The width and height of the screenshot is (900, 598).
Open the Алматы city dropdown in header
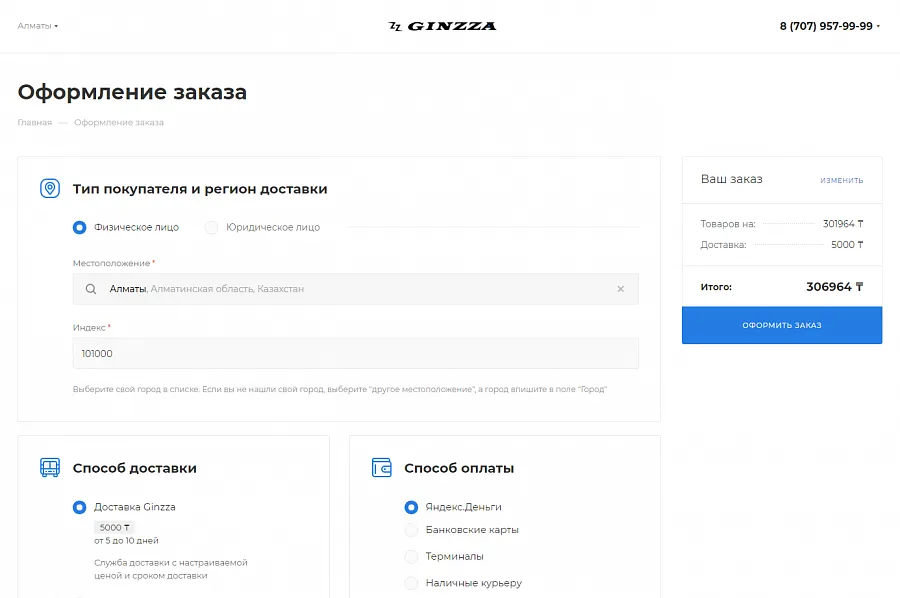pyautogui.click(x=38, y=26)
